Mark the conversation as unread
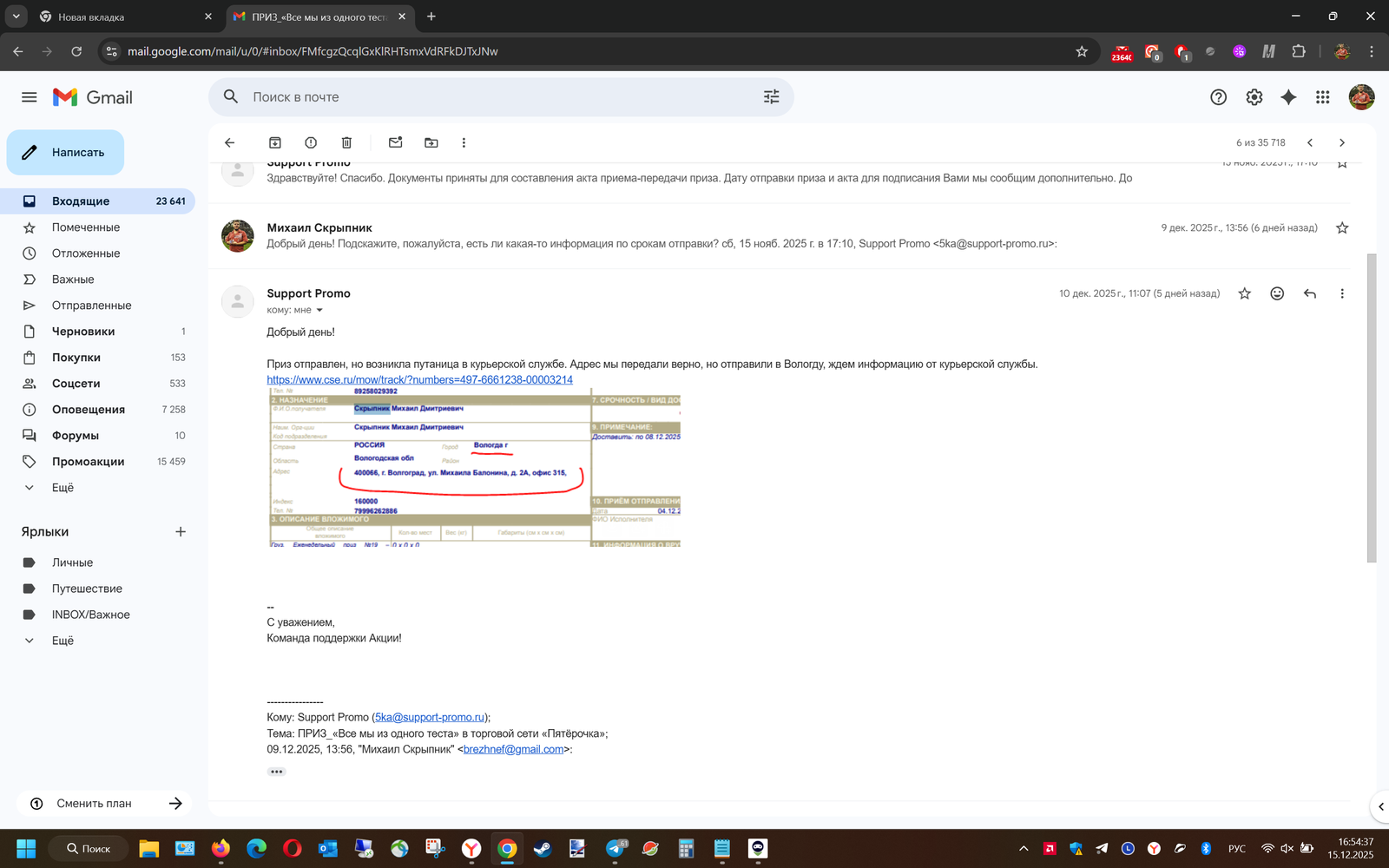This screenshot has width=1389, height=868. pyautogui.click(x=396, y=142)
